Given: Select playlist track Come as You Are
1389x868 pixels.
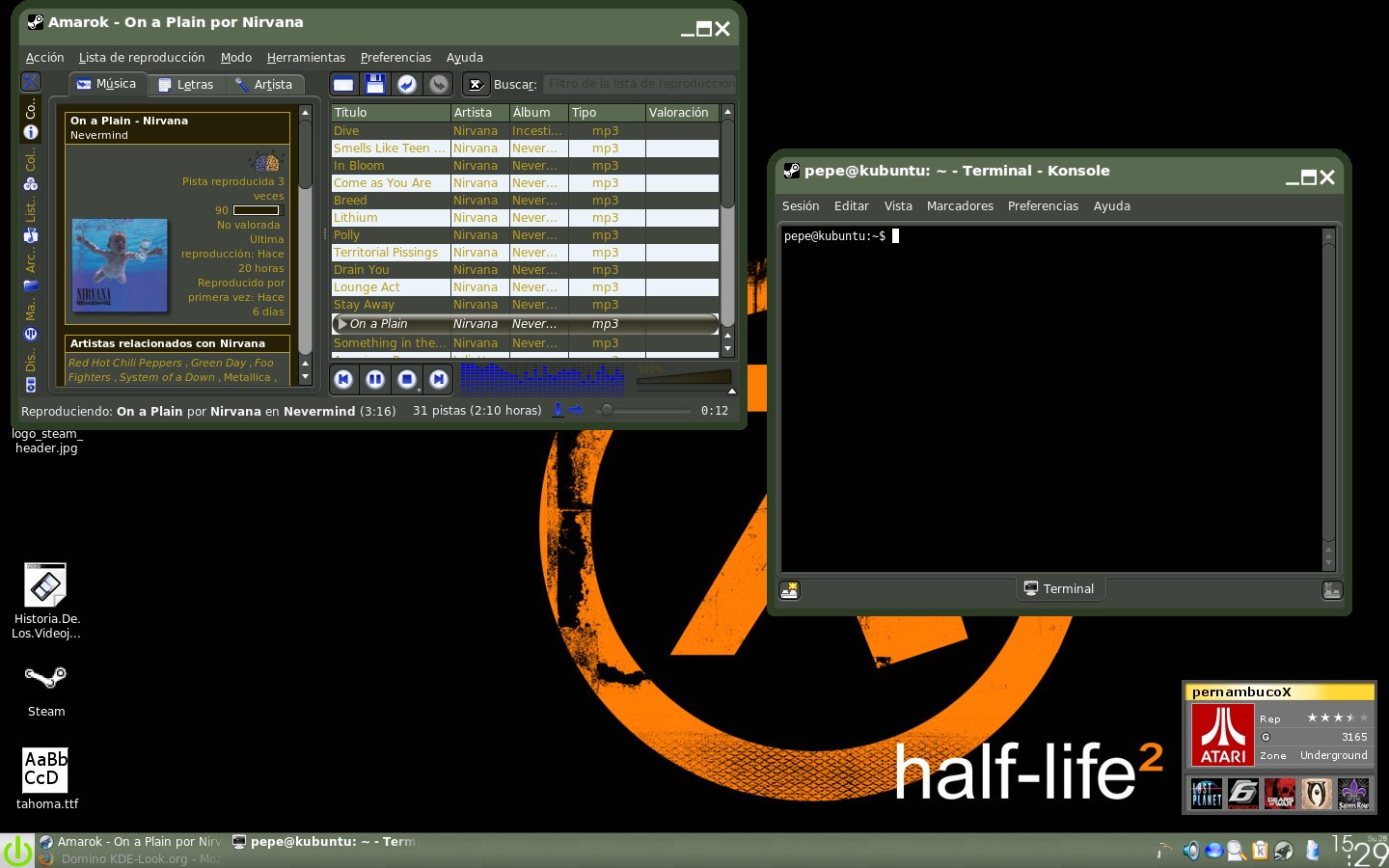Looking at the screenshot, I should pyautogui.click(x=525, y=183).
